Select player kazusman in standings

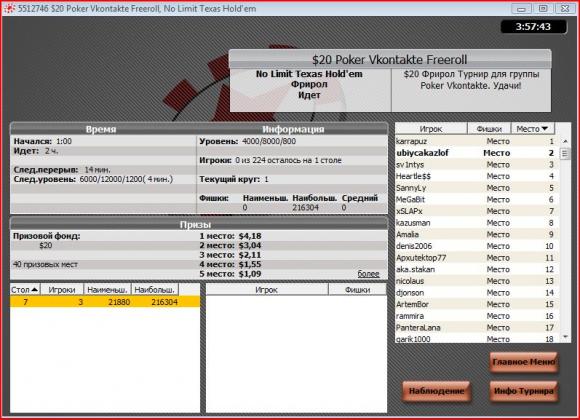click(475, 223)
